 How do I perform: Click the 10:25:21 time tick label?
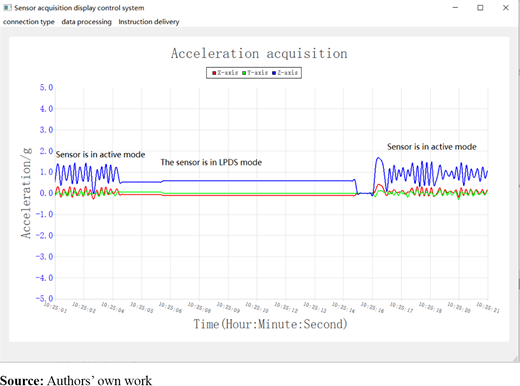point(488,307)
